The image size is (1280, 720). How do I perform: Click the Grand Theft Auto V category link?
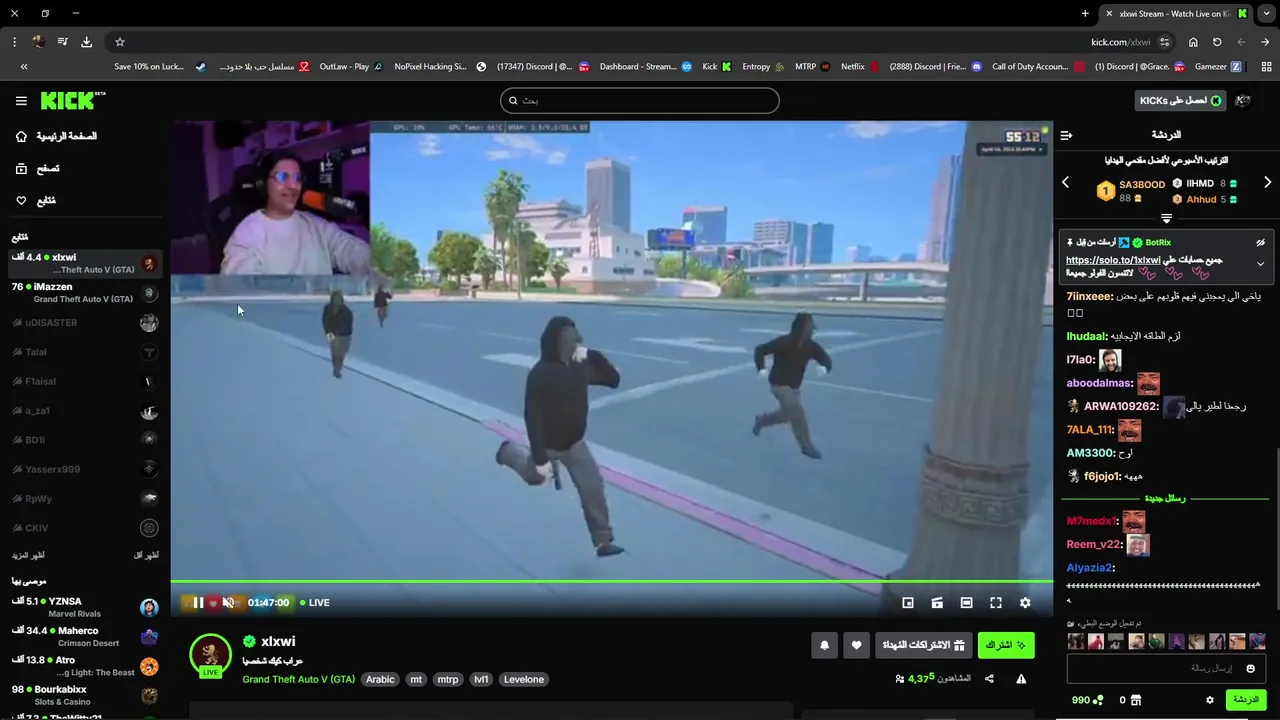tap(298, 679)
